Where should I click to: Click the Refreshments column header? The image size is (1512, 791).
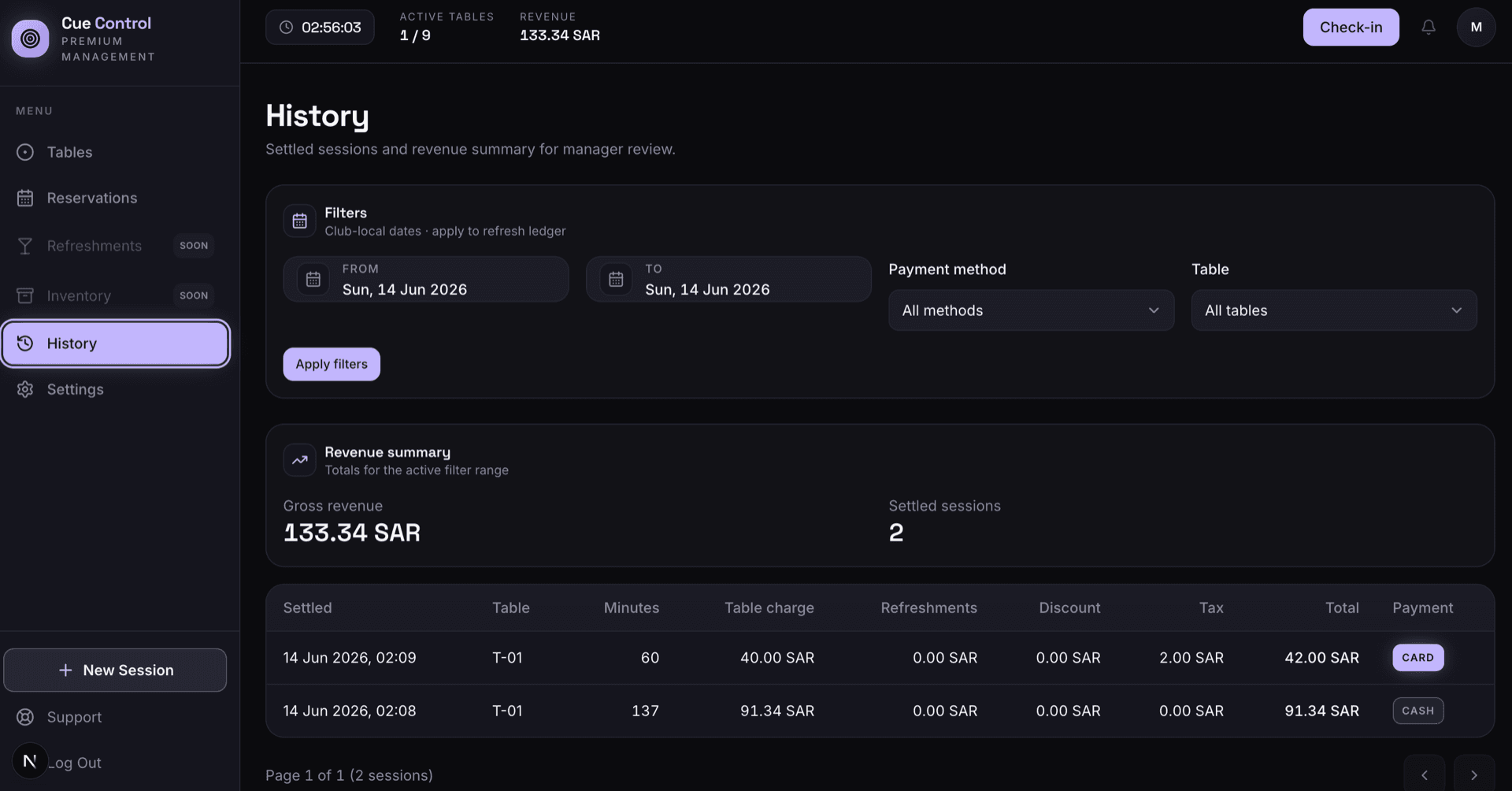tap(928, 608)
